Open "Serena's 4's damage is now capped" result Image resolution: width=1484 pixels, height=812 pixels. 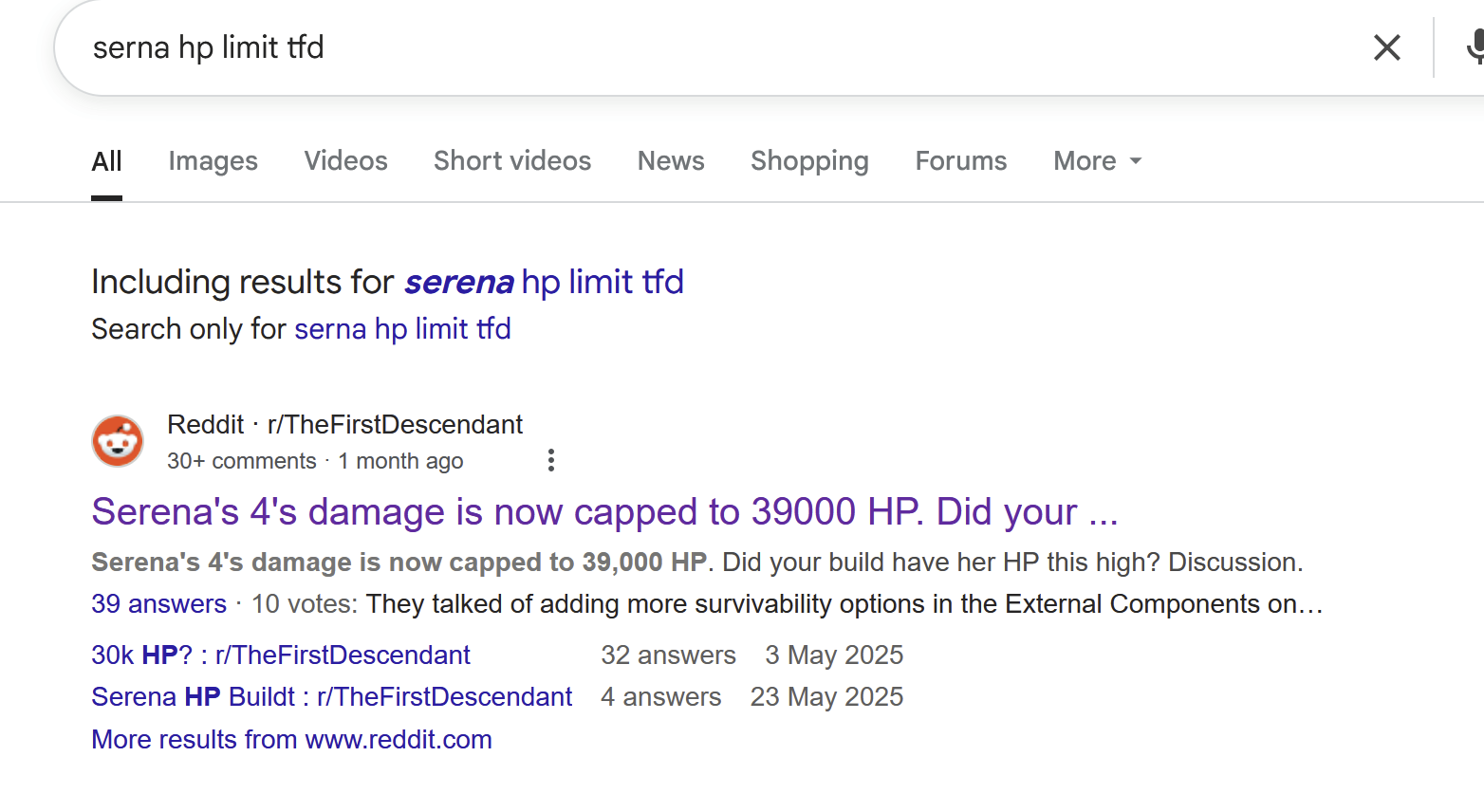coord(604,512)
